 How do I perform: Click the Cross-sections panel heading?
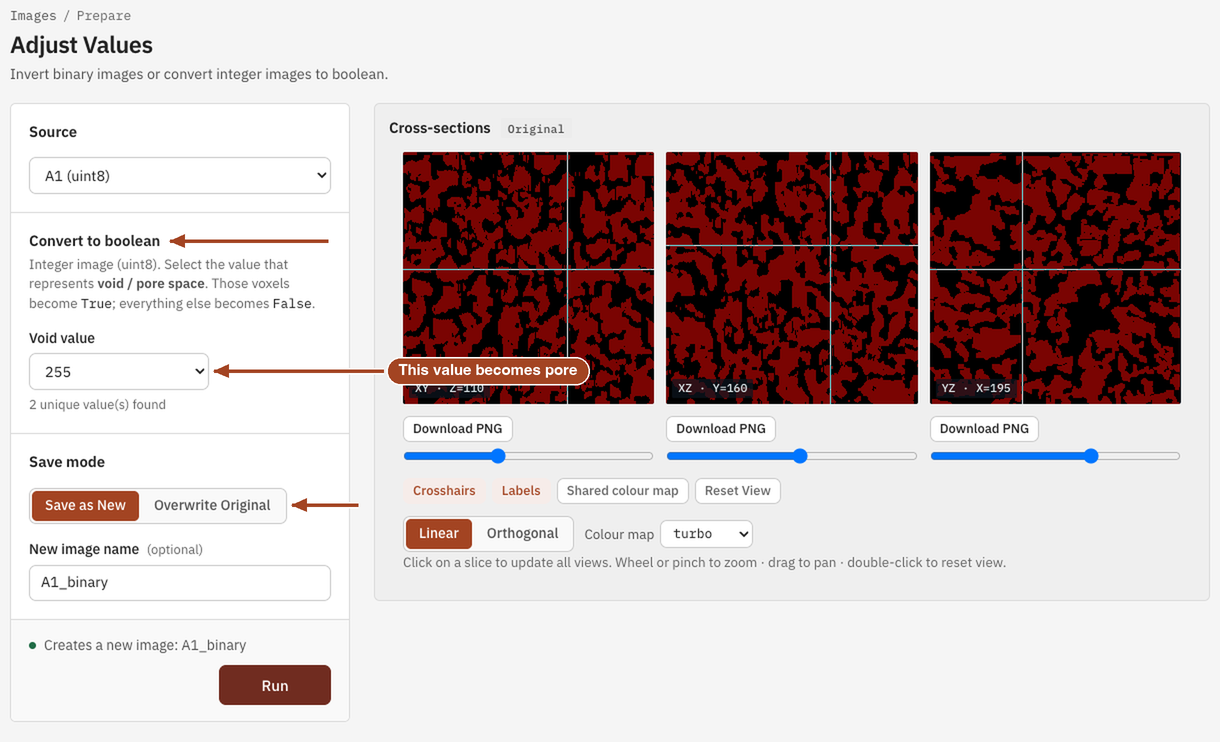[x=440, y=128]
